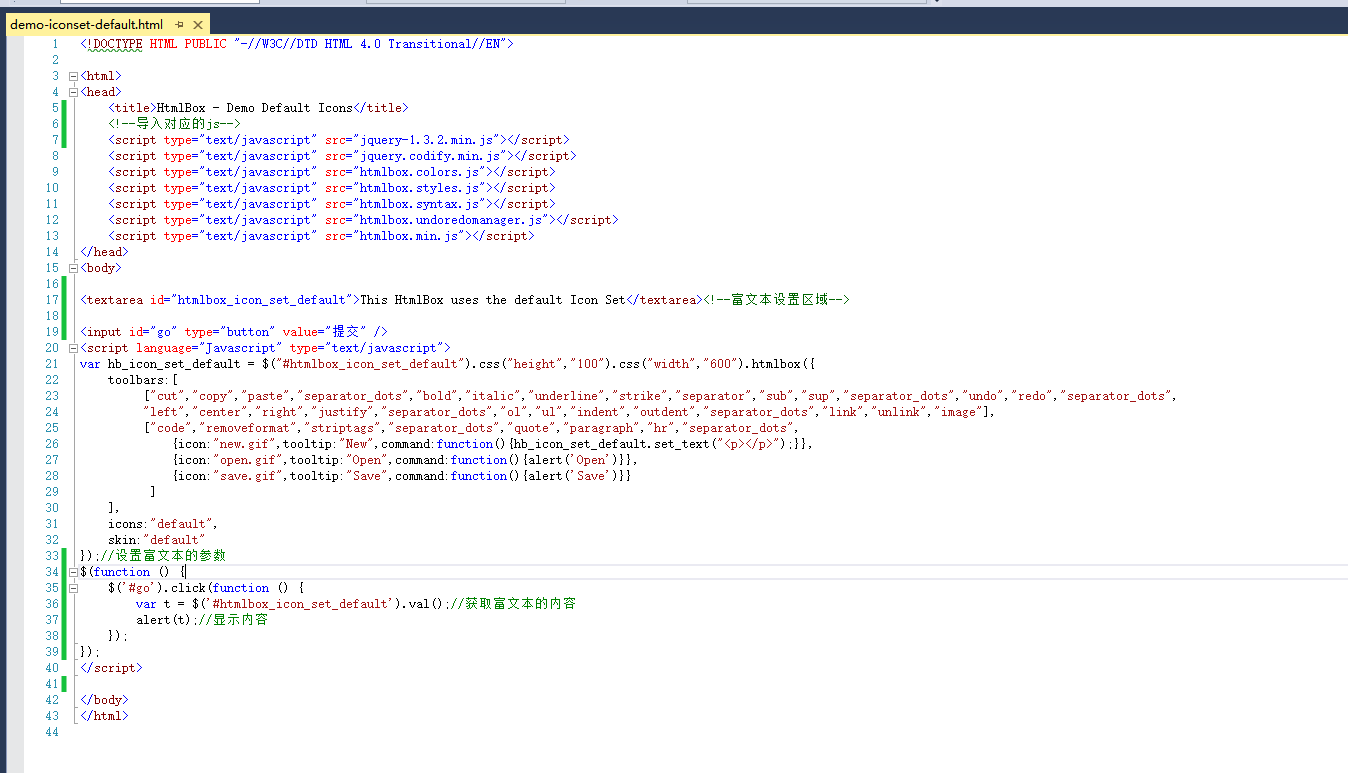This screenshot has height=773, width=1348.
Task: Click the "toolbars:[" property
Action: coord(143,380)
